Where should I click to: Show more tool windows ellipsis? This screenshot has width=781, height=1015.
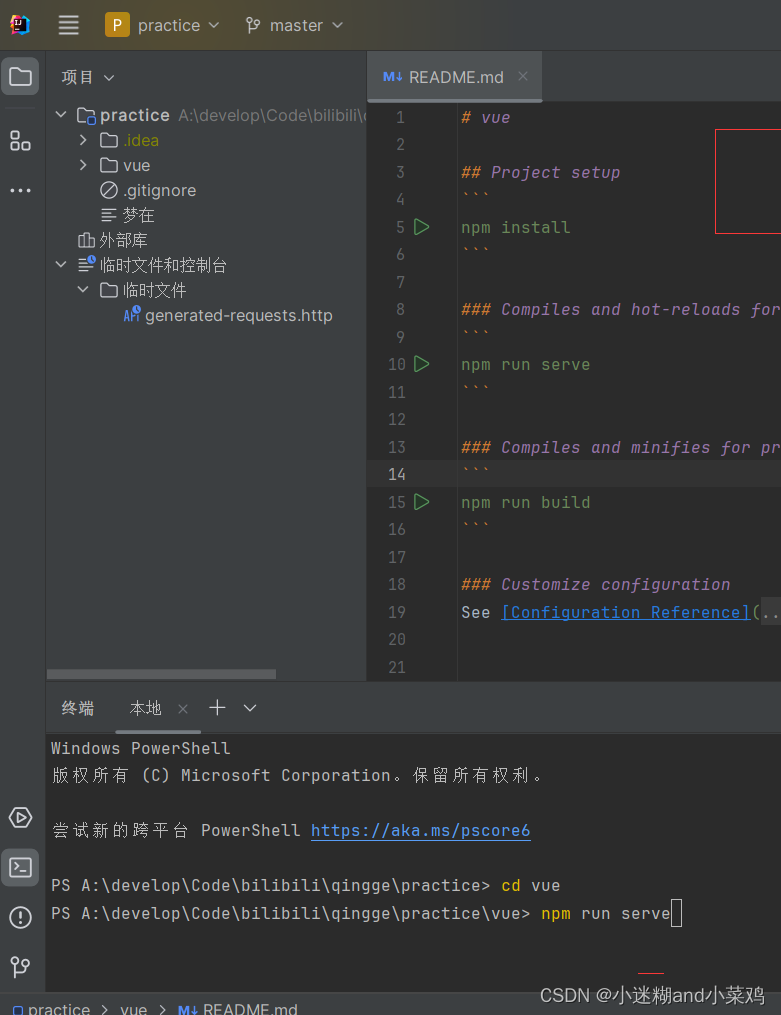(x=20, y=190)
